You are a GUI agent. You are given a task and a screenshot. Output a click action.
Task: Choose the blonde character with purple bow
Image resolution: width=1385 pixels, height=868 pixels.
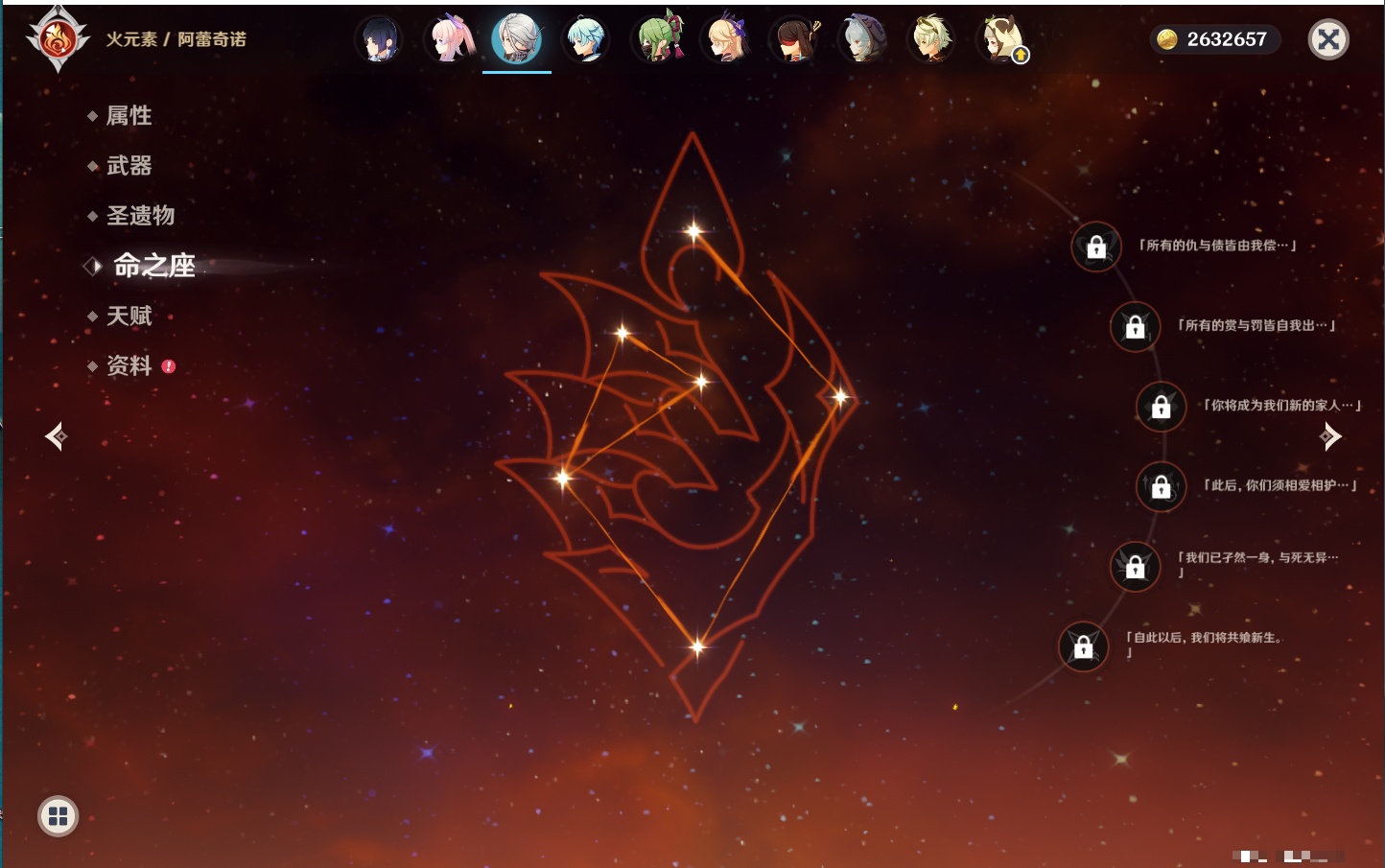725,39
